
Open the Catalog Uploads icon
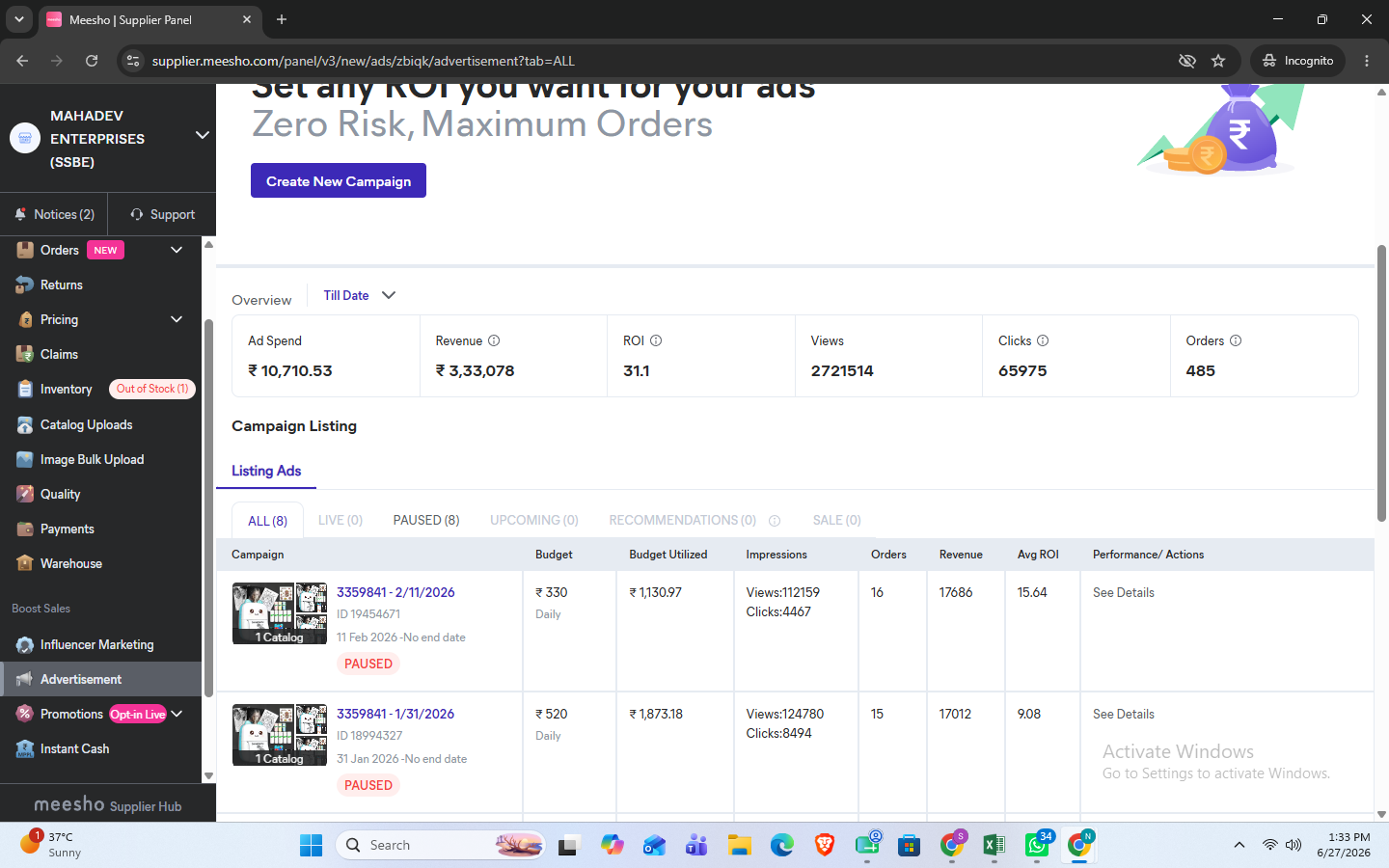coord(25,424)
